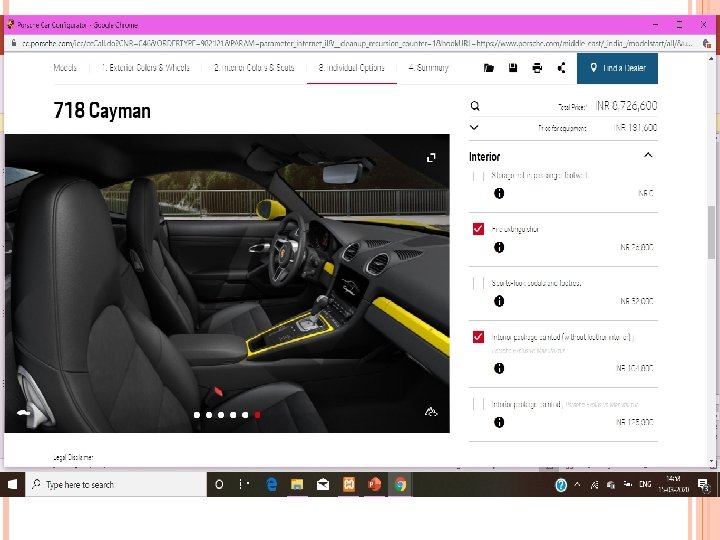The width and height of the screenshot is (720, 540).
Task: Uncheck the Fire extinguisher option
Action: [x=478, y=229]
